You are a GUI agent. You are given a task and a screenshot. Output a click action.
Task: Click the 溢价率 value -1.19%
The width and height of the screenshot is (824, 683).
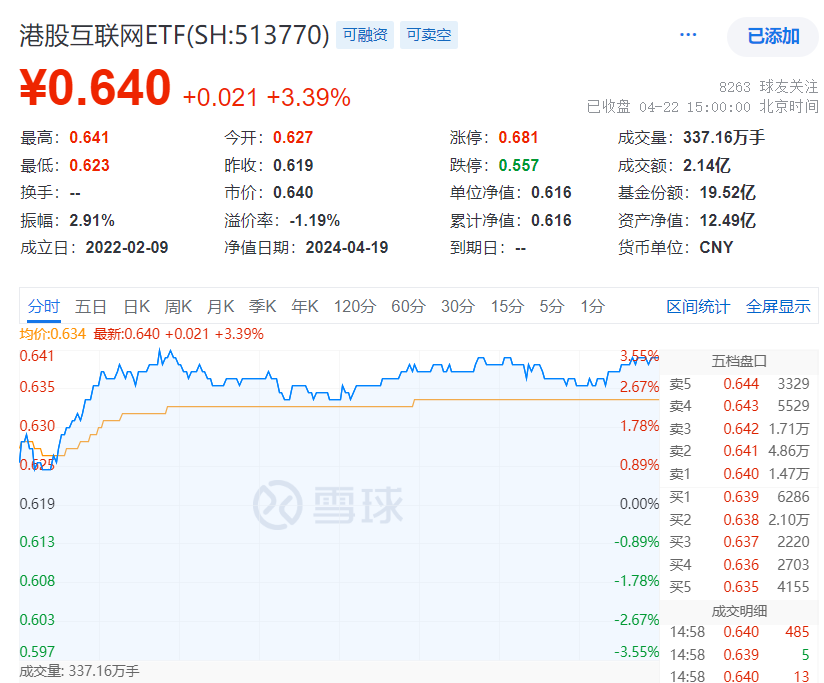click(314, 220)
